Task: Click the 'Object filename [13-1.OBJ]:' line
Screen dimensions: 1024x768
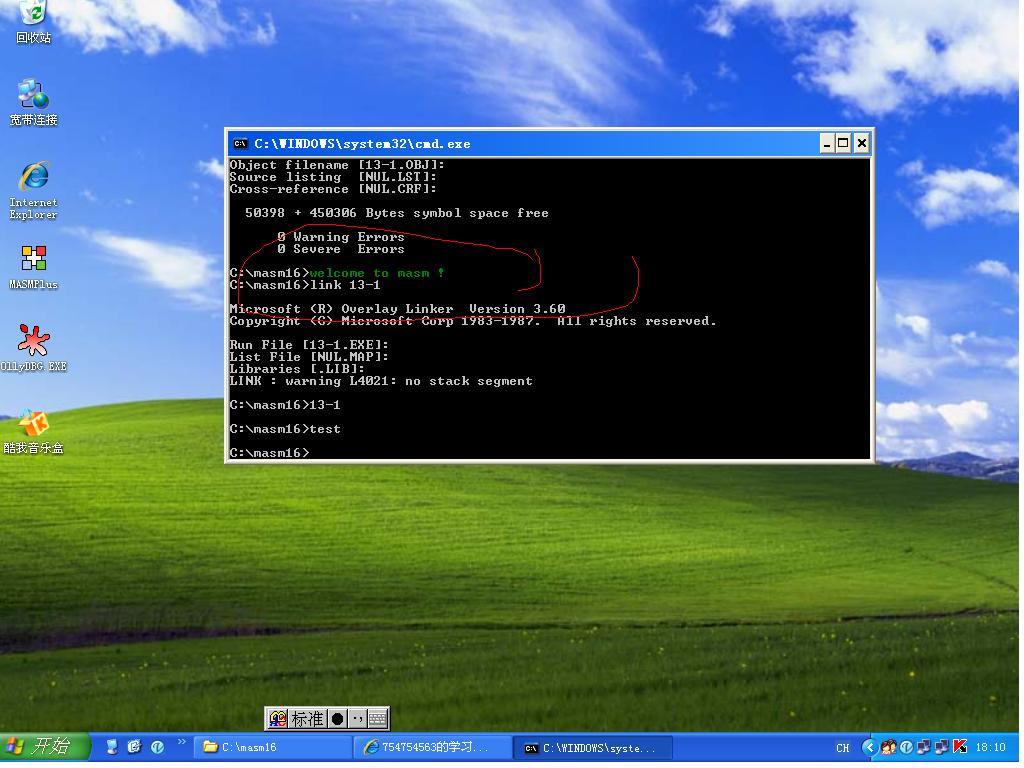Action: coord(337,165)
